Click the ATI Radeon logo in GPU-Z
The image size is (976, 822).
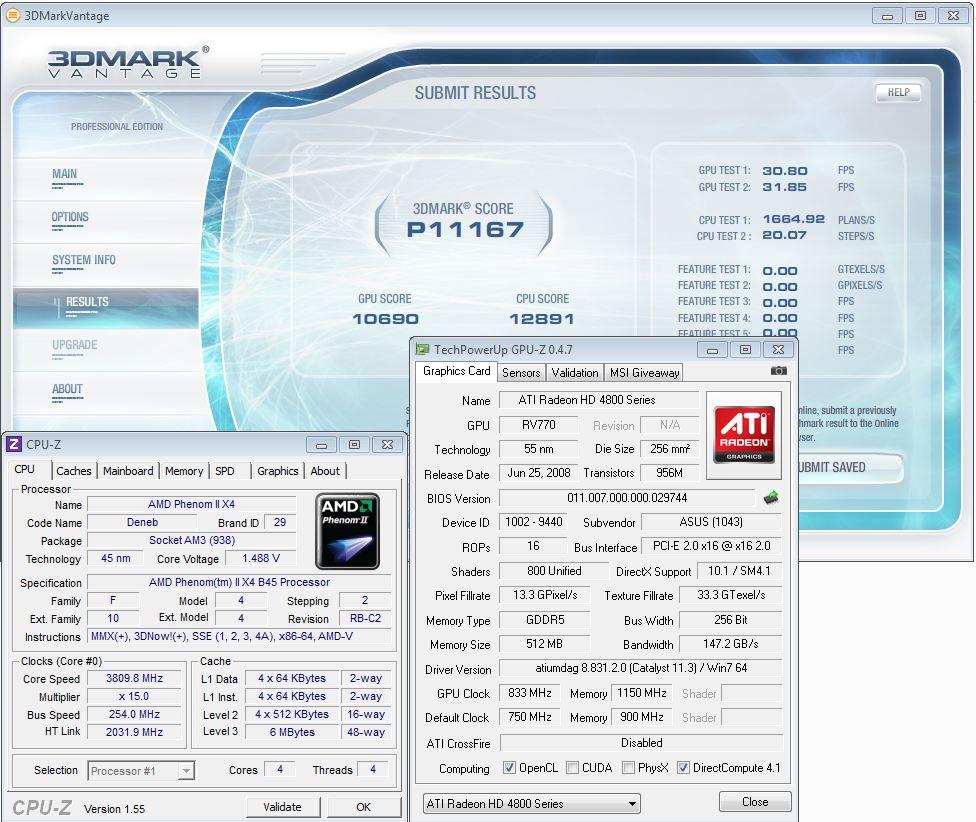coord(744,434)
